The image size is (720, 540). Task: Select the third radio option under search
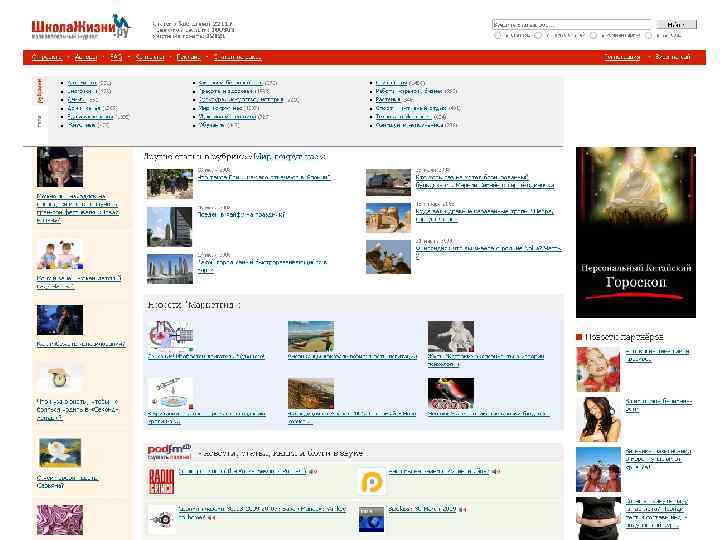pos(593,35)
